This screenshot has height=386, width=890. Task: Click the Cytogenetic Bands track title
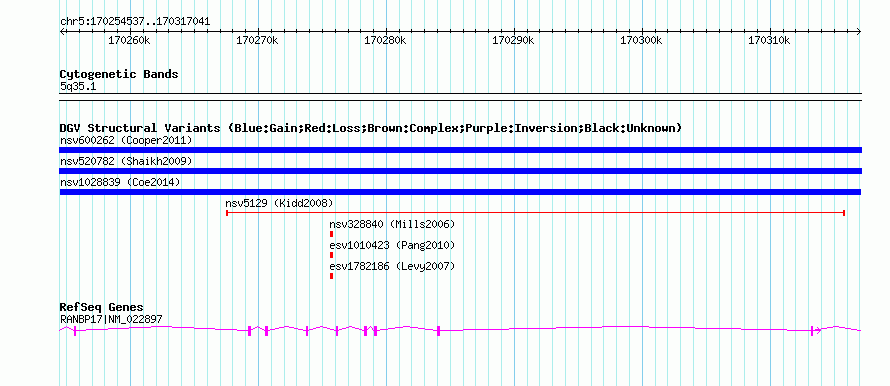tap(119, 74)
